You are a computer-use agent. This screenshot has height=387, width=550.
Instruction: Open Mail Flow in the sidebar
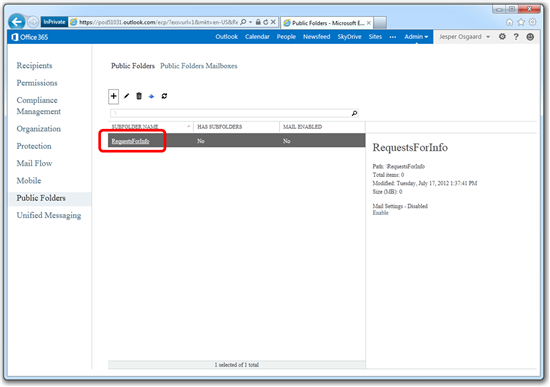34,163
